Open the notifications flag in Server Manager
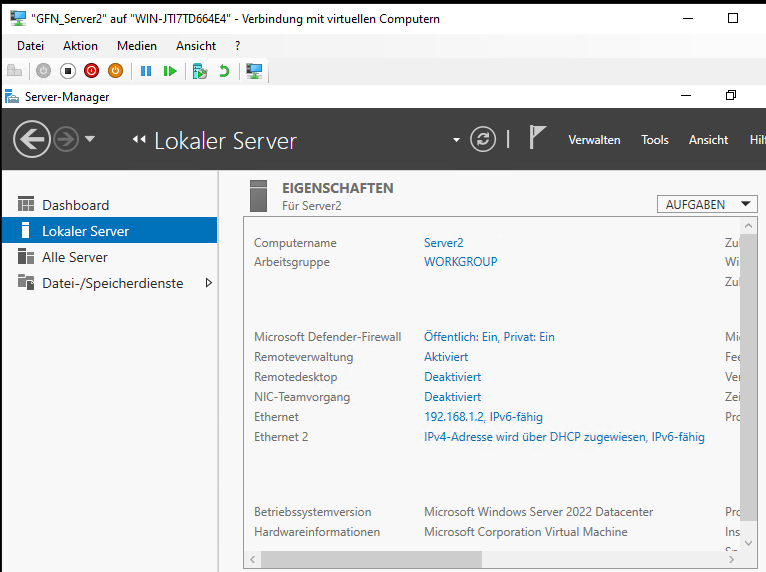This screenshot has height=572, width=766. coord(537,139)
